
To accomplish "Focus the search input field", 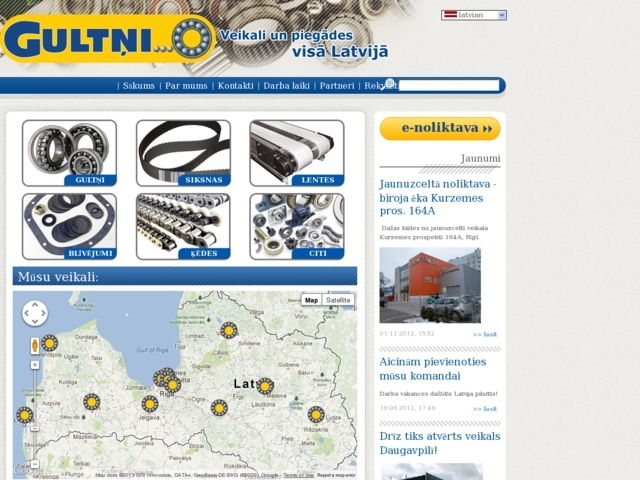I will tap(449, 85).
